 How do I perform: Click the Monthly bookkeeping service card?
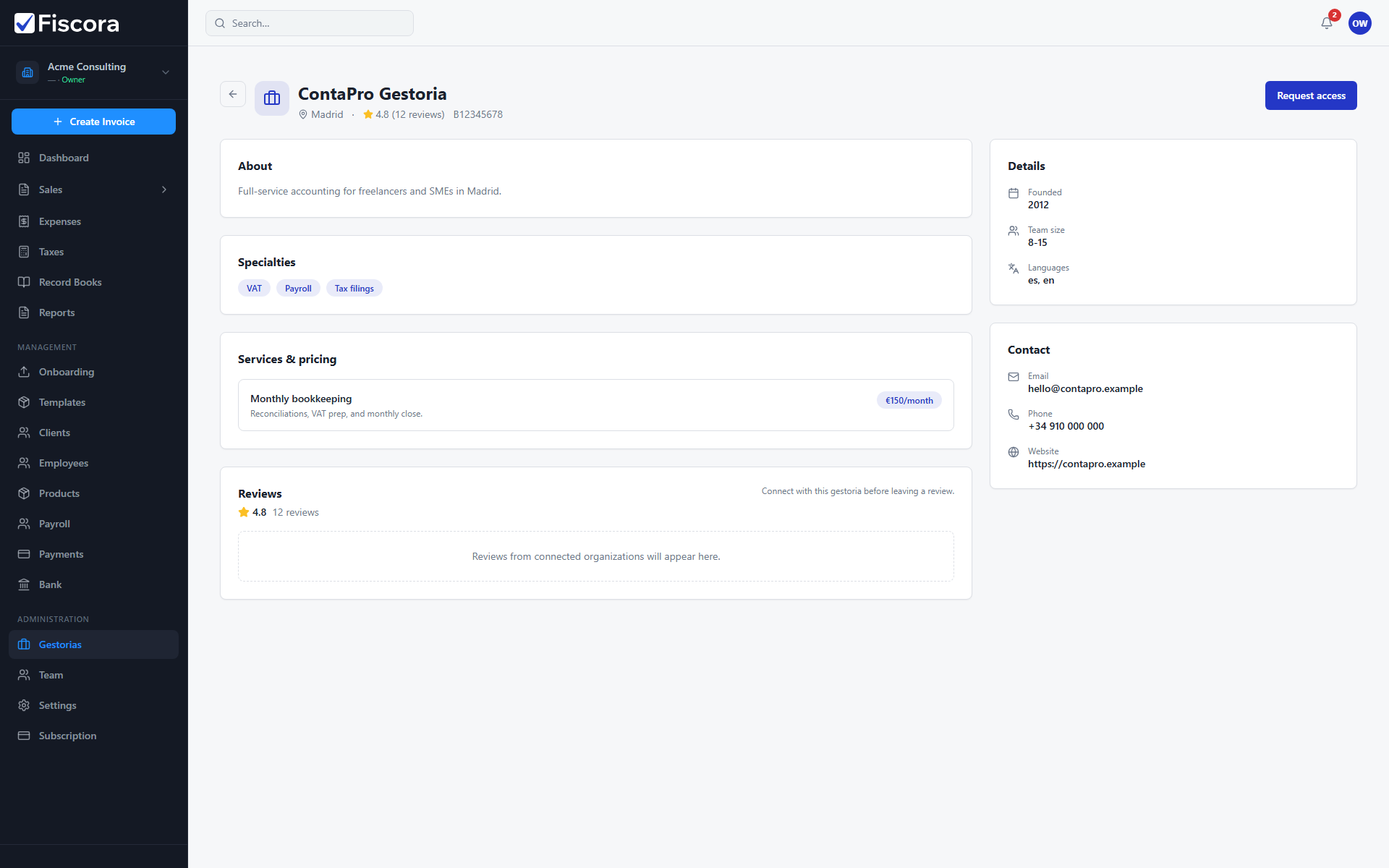click(596, 405)
